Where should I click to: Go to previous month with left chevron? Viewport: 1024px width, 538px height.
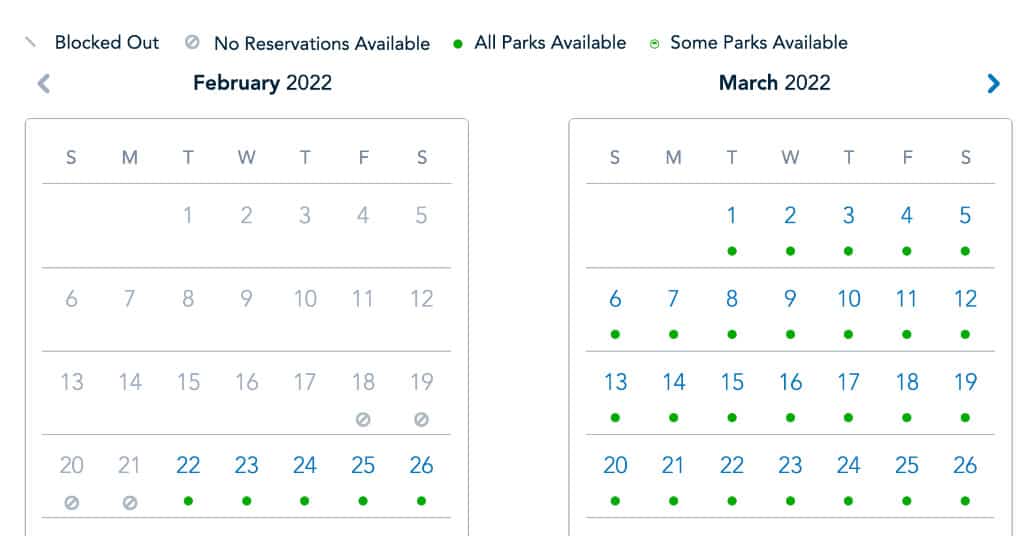(44, 84)
